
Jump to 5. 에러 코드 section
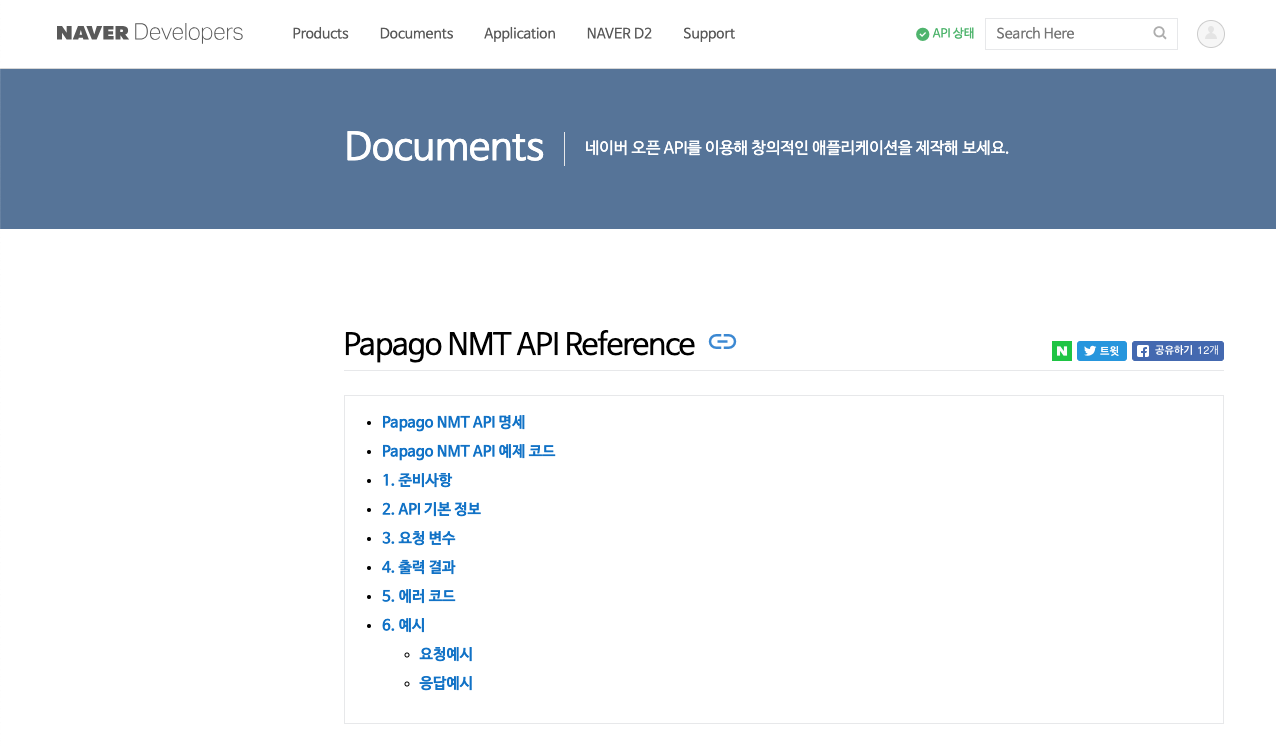[x=418, y=596]
